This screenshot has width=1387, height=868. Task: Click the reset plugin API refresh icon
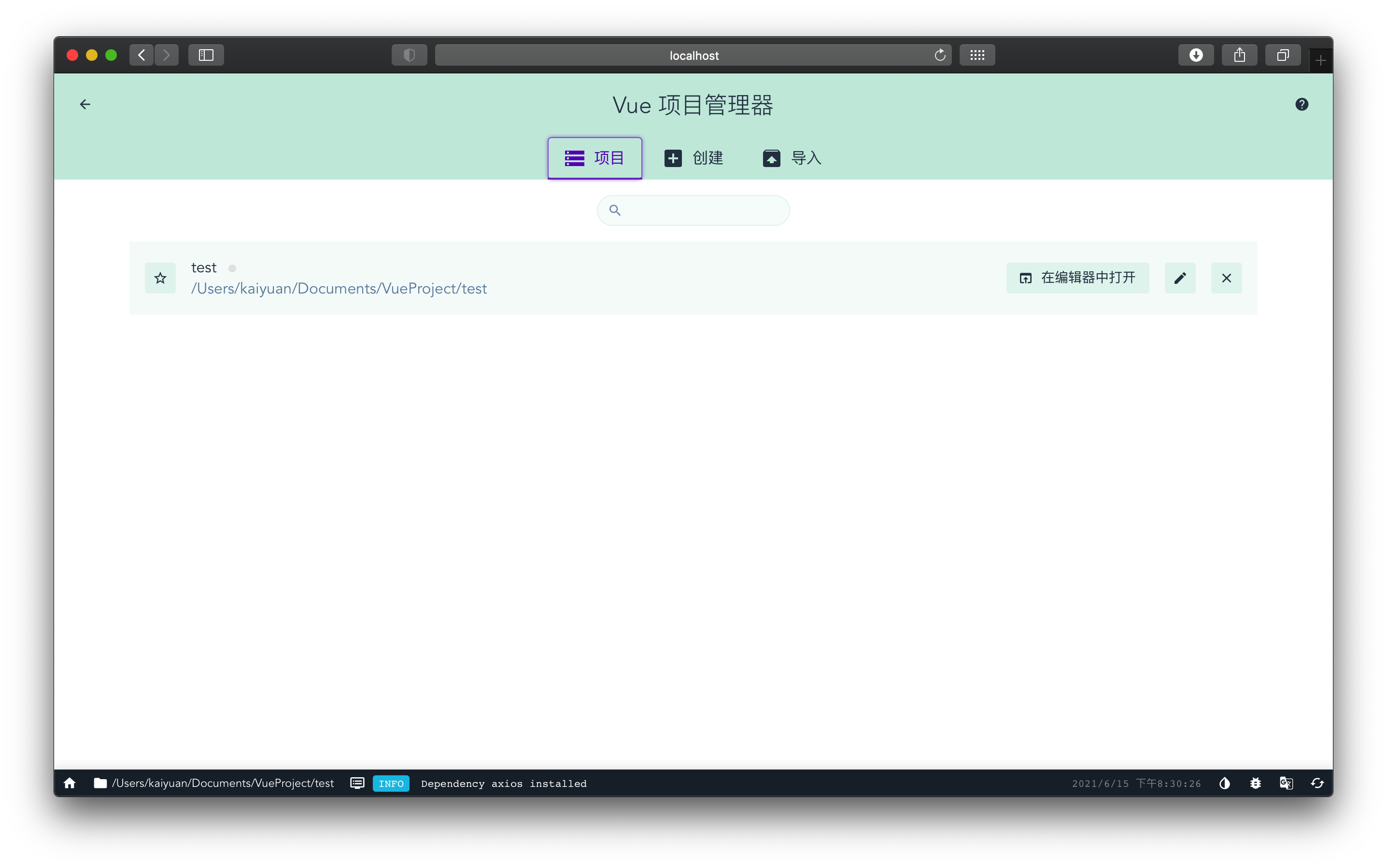tap(1317, 783)
